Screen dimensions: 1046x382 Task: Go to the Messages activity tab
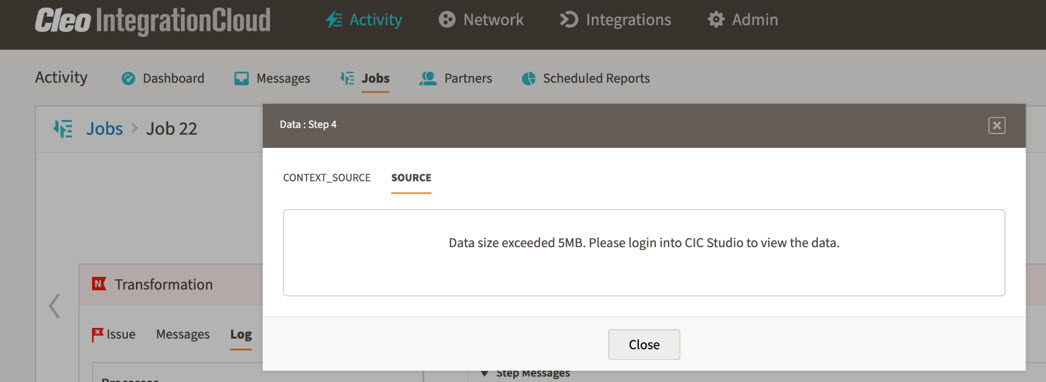click(x=272, y=78)
